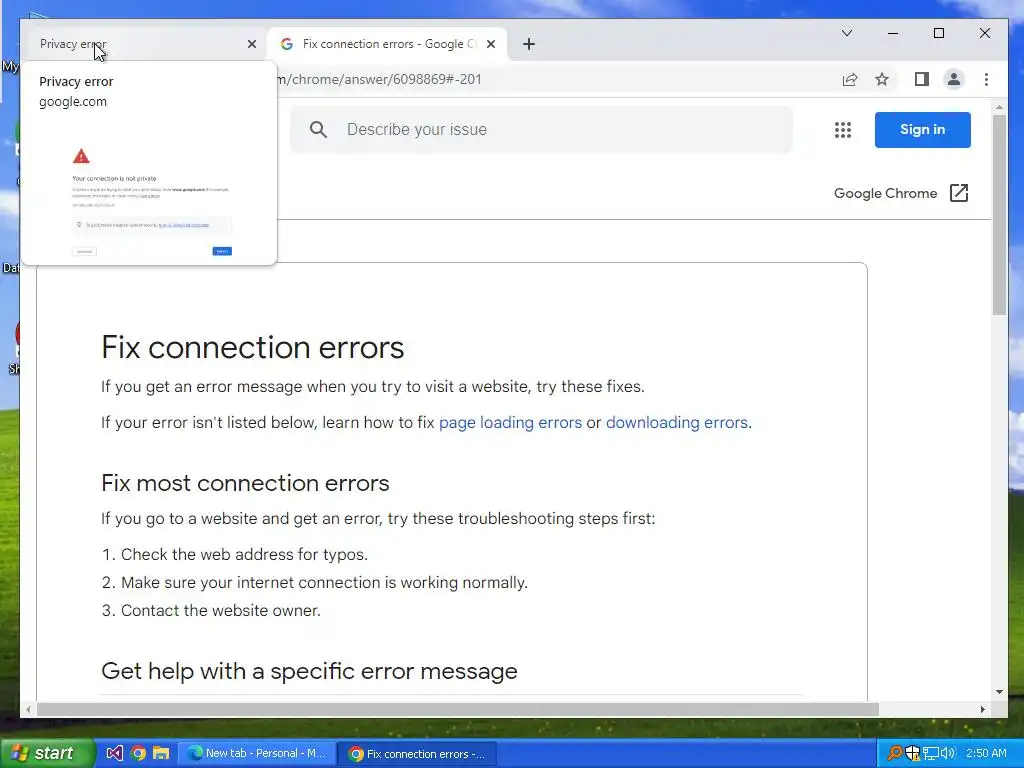Open a new tab with plus button
The height and width of the screenshot is (768, 1024).
[x=529, y=44]
